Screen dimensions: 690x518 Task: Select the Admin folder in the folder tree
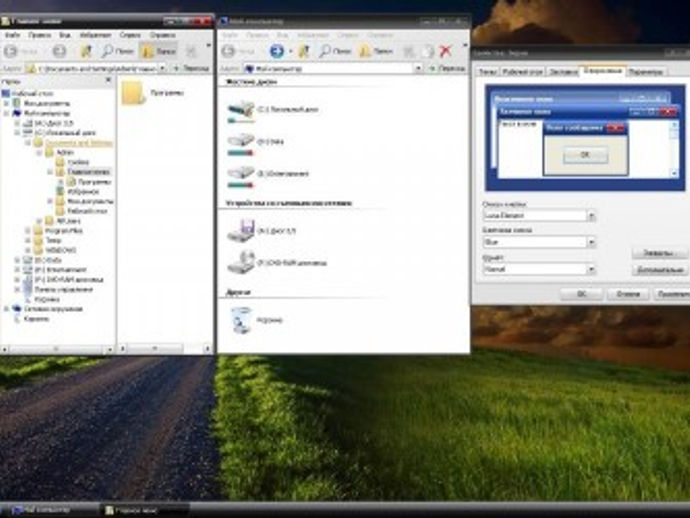[65, 152]
